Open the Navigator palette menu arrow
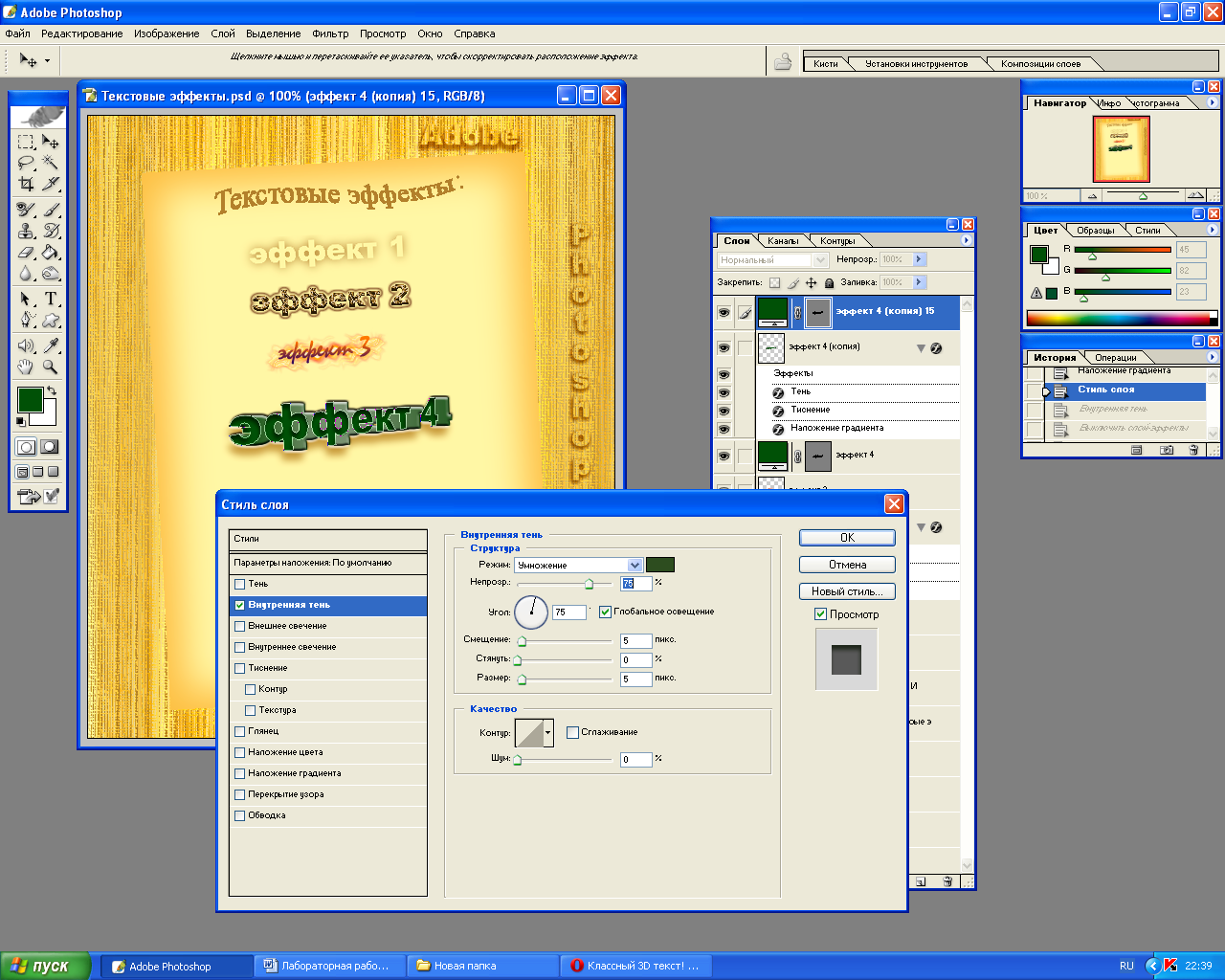 click(1213, 102)
